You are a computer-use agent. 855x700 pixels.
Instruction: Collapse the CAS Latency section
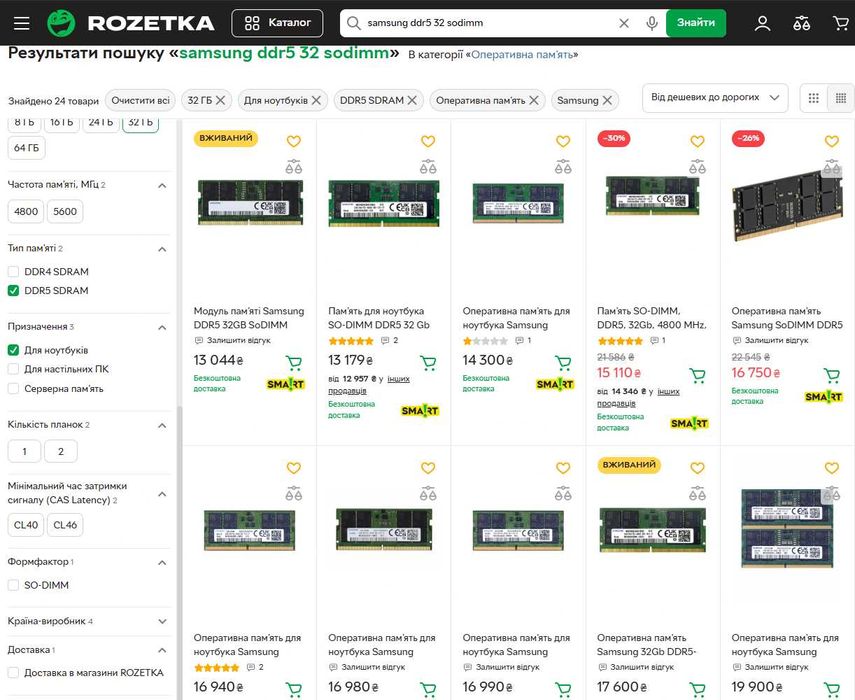[x=162, y=494]
